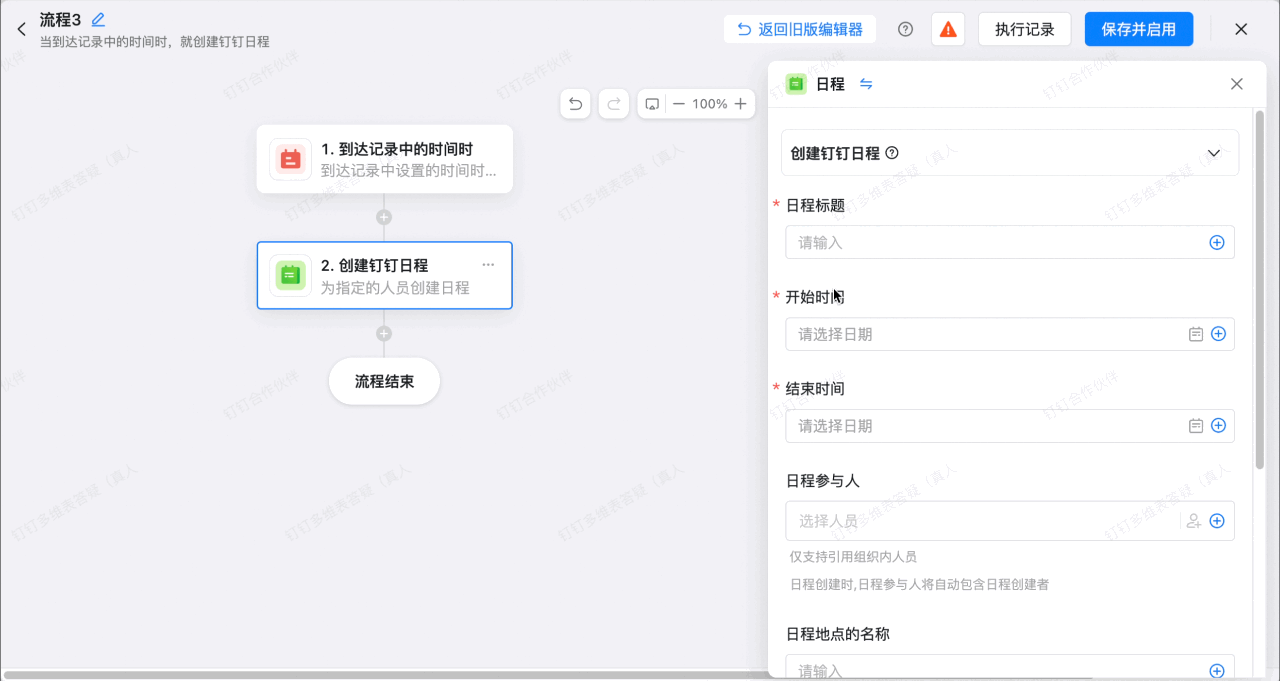Screen dimensions: 1280x681
Task: Zoom out with the minus icon
Action: (x=679, y=104)
